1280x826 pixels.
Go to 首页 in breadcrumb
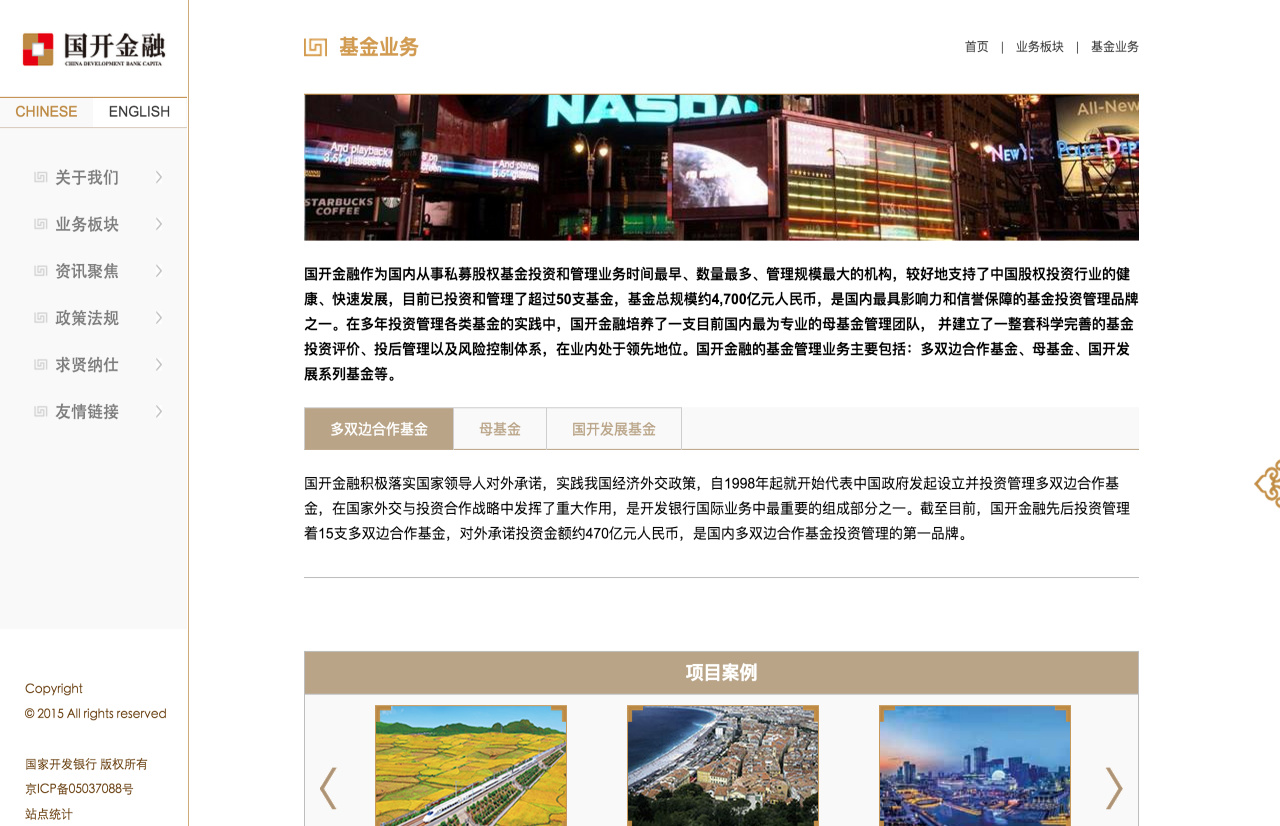(976, 47)
